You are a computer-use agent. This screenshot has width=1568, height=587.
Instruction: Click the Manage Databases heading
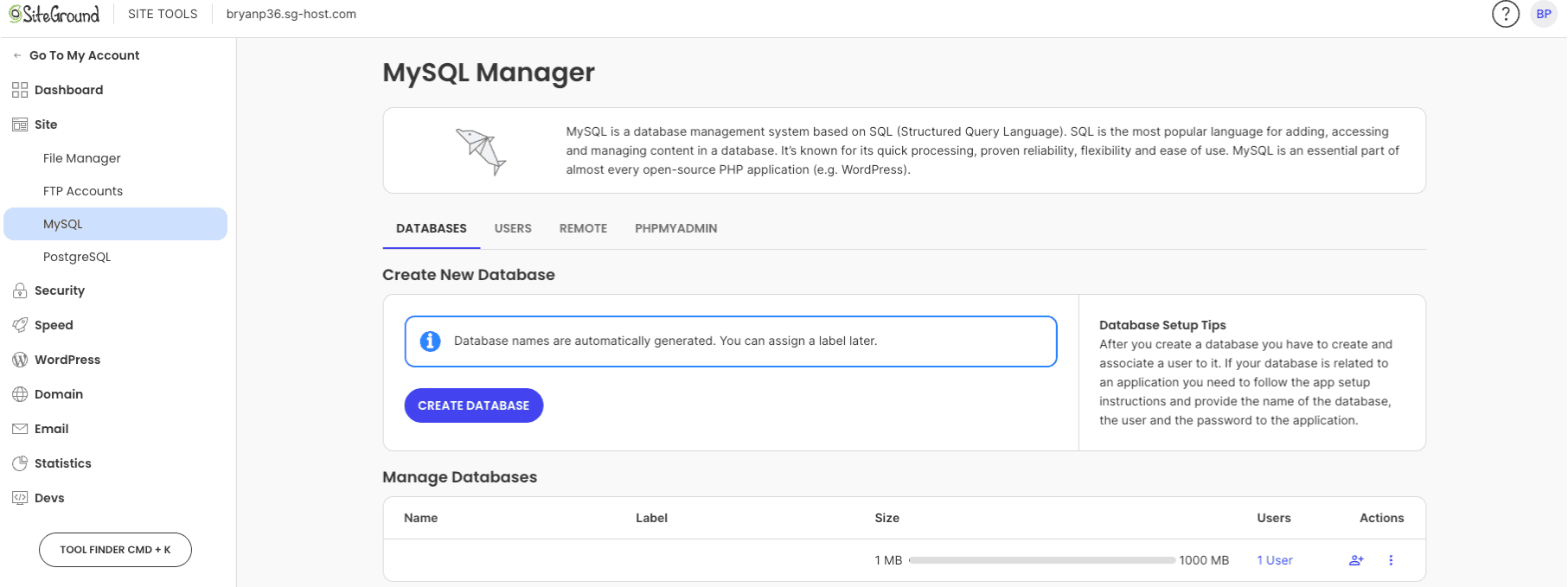click(x=460, y=477)
